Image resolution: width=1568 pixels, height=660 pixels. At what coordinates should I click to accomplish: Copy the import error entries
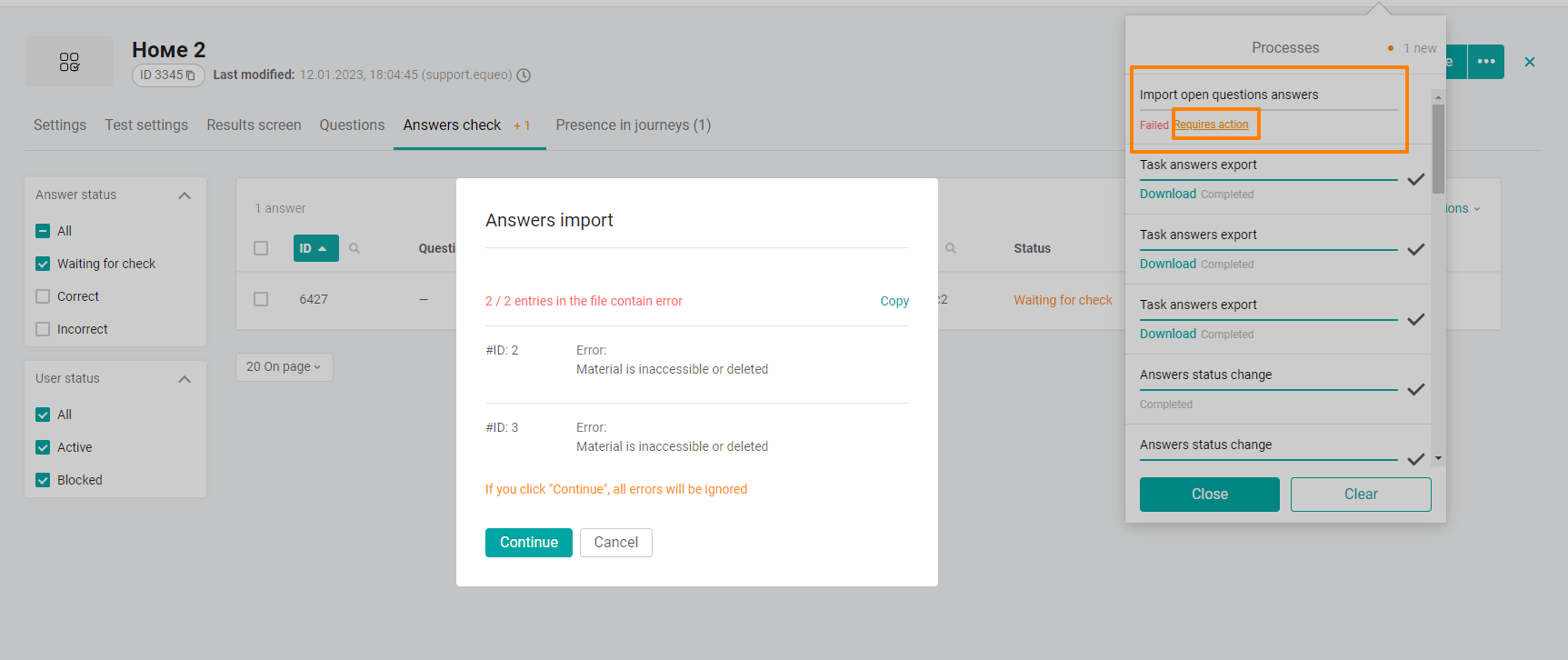894,301
